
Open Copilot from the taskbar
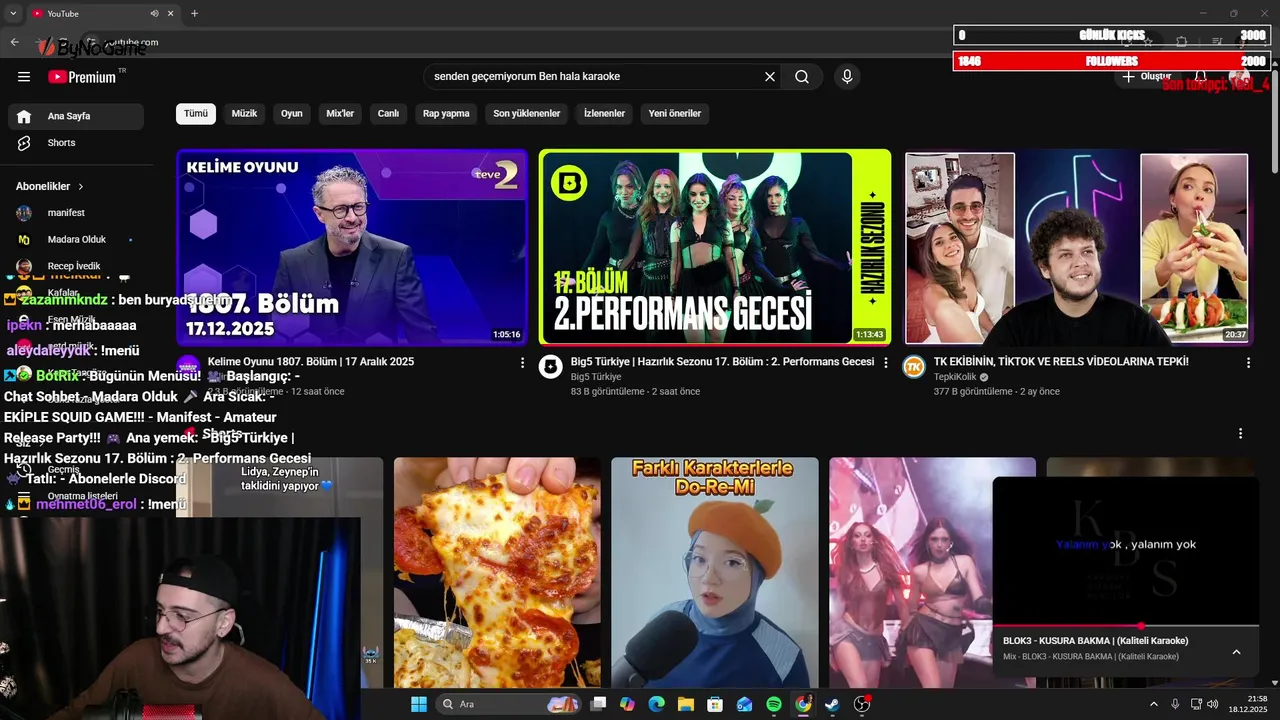tap(627, 704)
